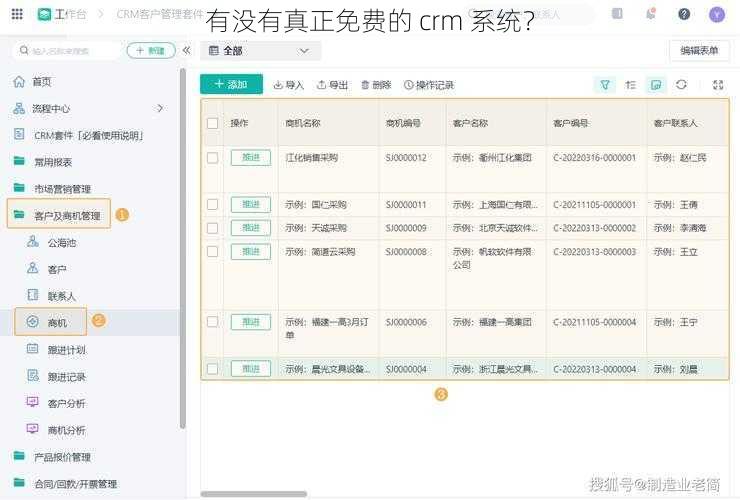740x500 pixels.
Task: Open the user avatar menu
Action: tap(717, 15)
